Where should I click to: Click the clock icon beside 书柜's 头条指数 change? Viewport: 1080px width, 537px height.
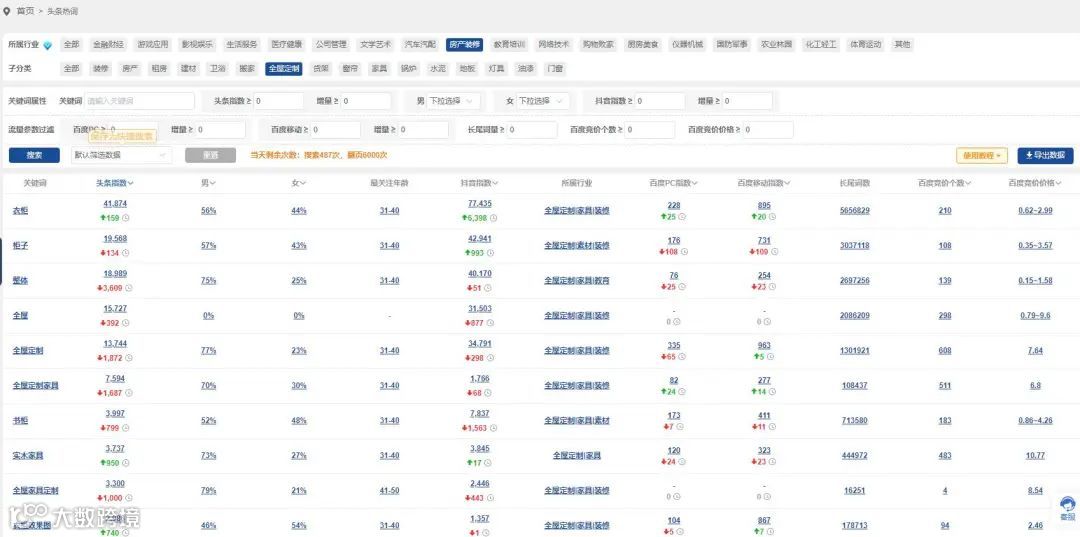[x=126, y=428]
